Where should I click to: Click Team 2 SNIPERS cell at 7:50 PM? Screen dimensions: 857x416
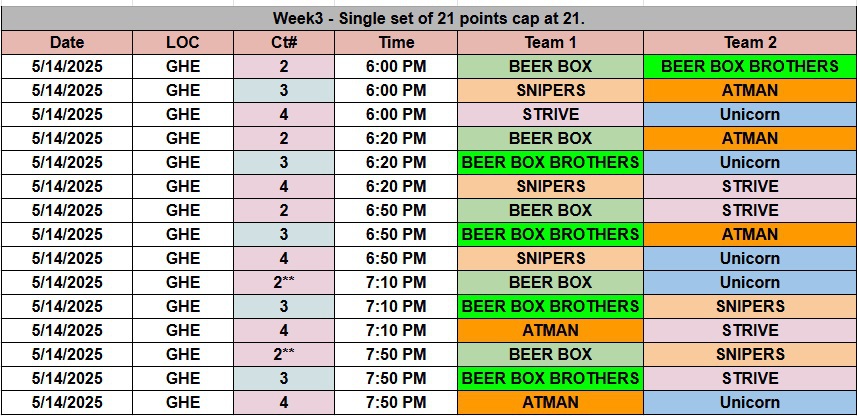click(x=749, y=355)
